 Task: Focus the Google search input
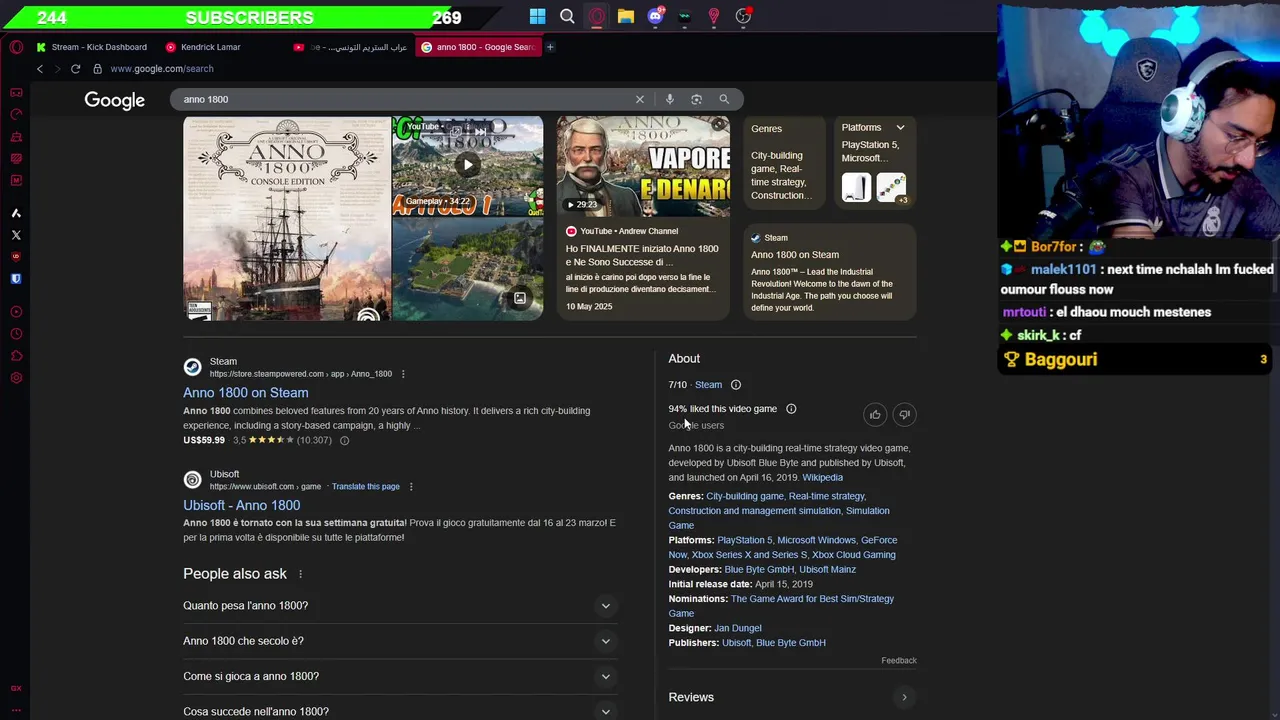click(x=400, y=99)
